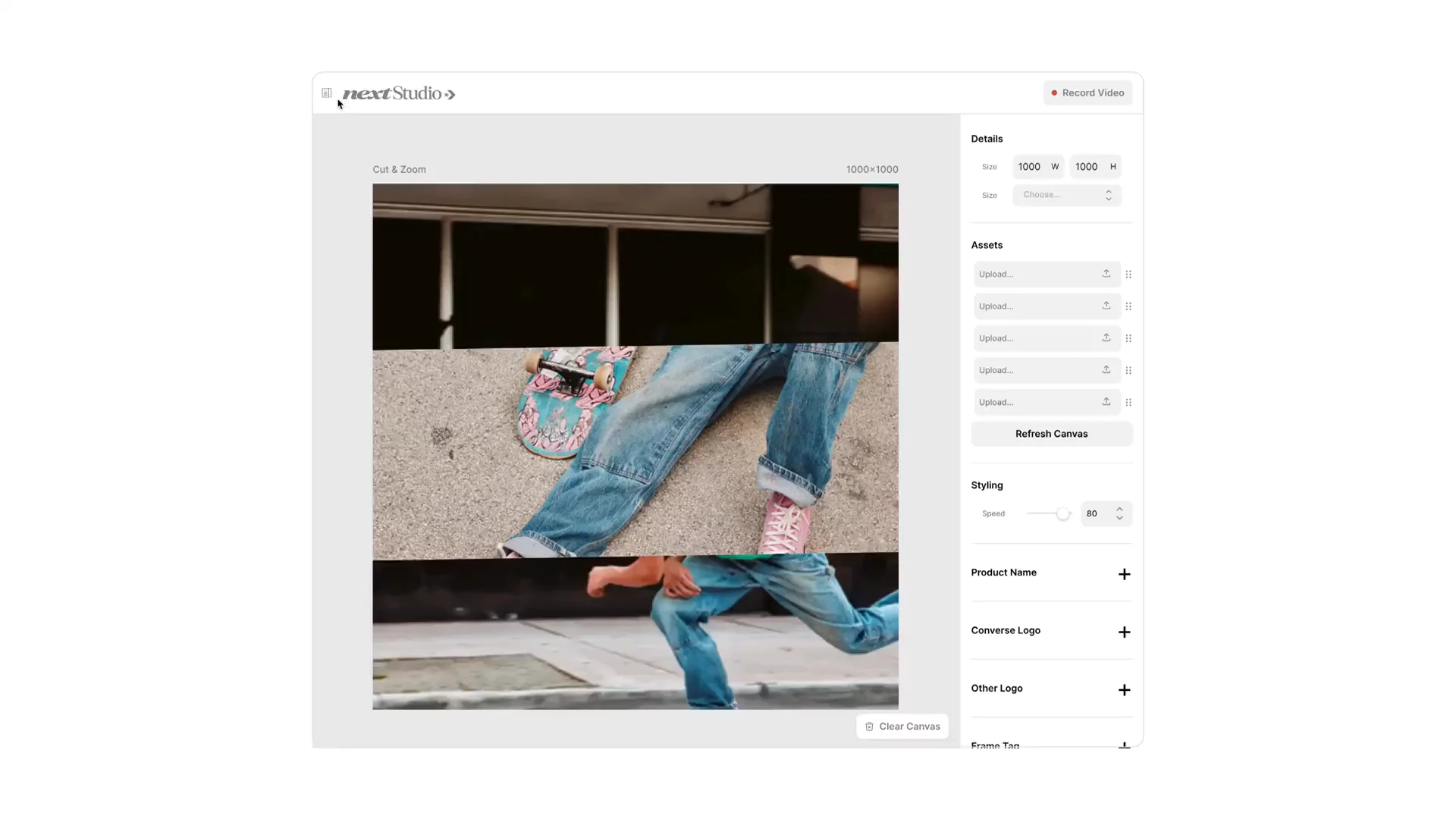Grab drag handle of fourth asset row

(x=1128, y=371)
